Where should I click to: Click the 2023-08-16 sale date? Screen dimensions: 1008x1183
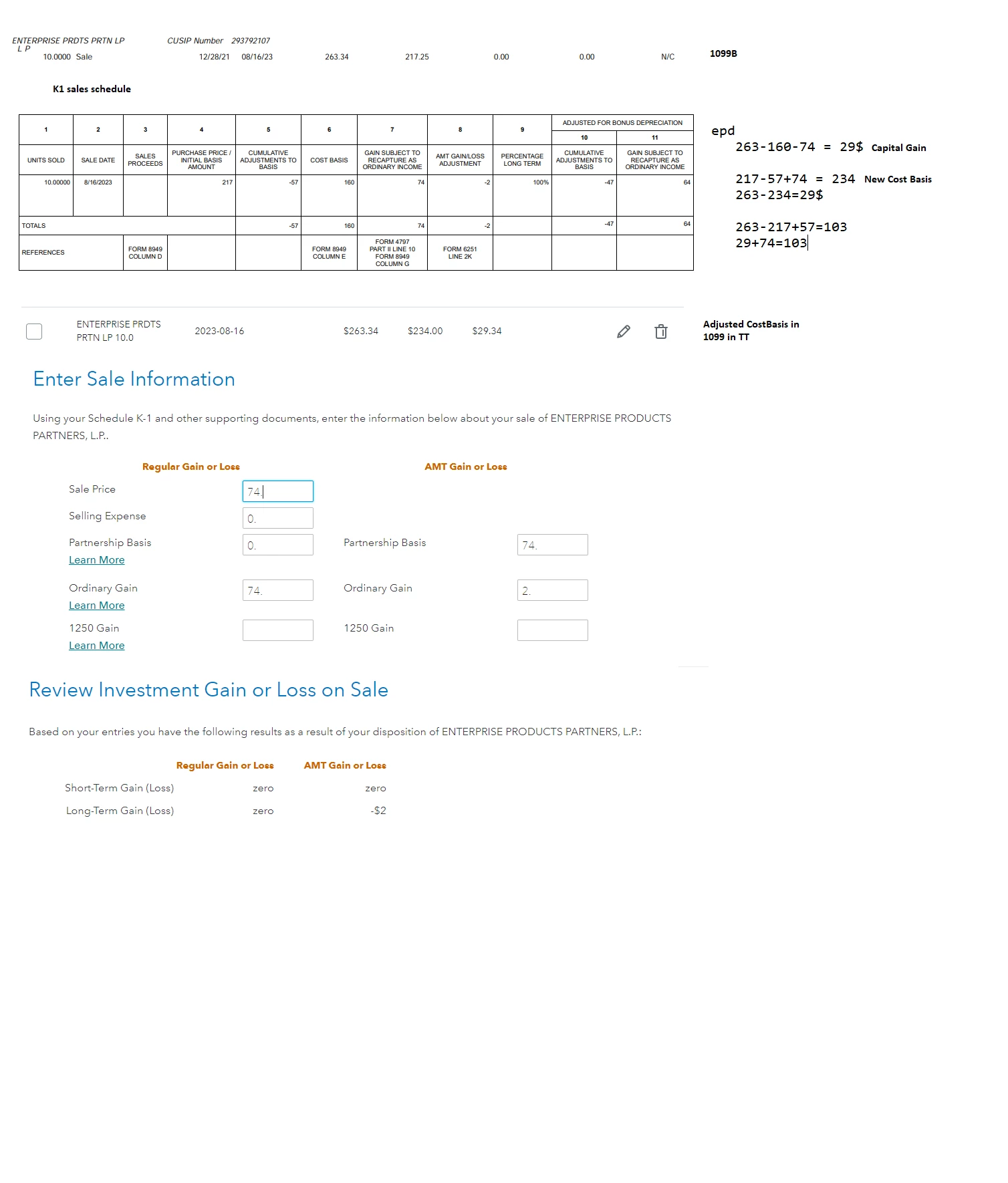pyautogui.click(x=219, y=331)
